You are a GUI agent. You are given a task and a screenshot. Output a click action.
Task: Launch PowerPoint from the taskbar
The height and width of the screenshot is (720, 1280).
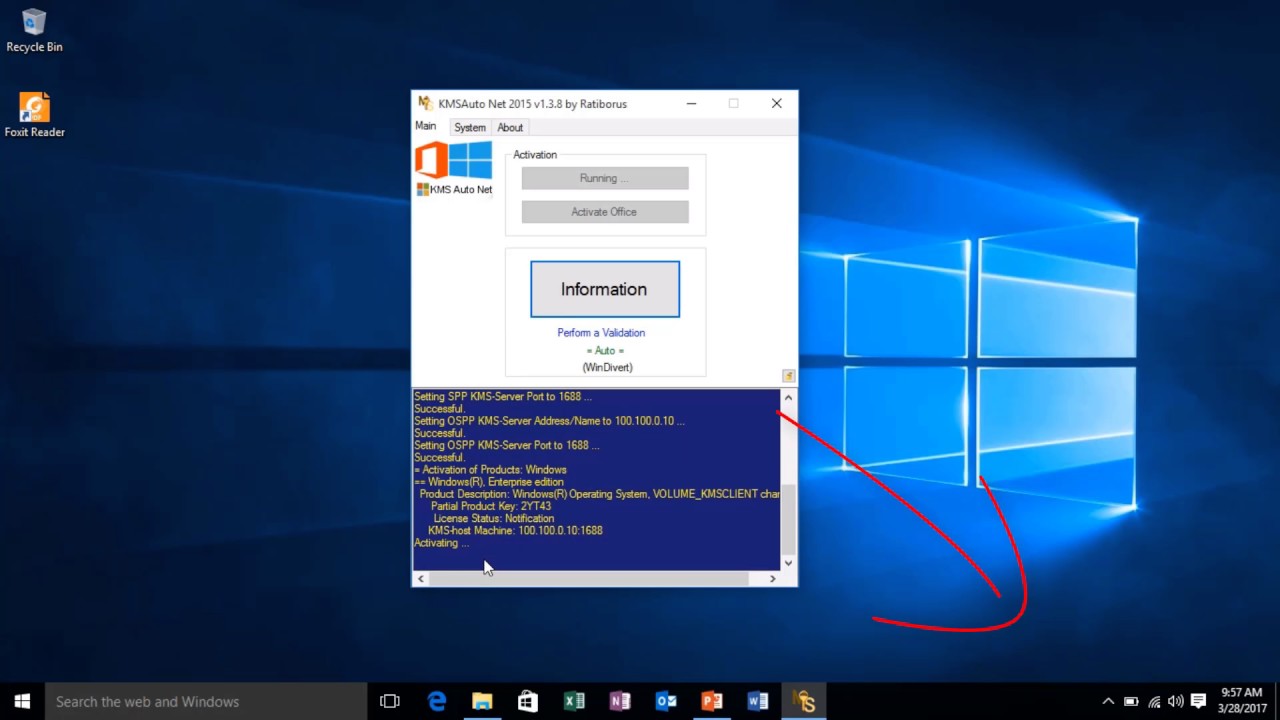click(x=712, y=701)
